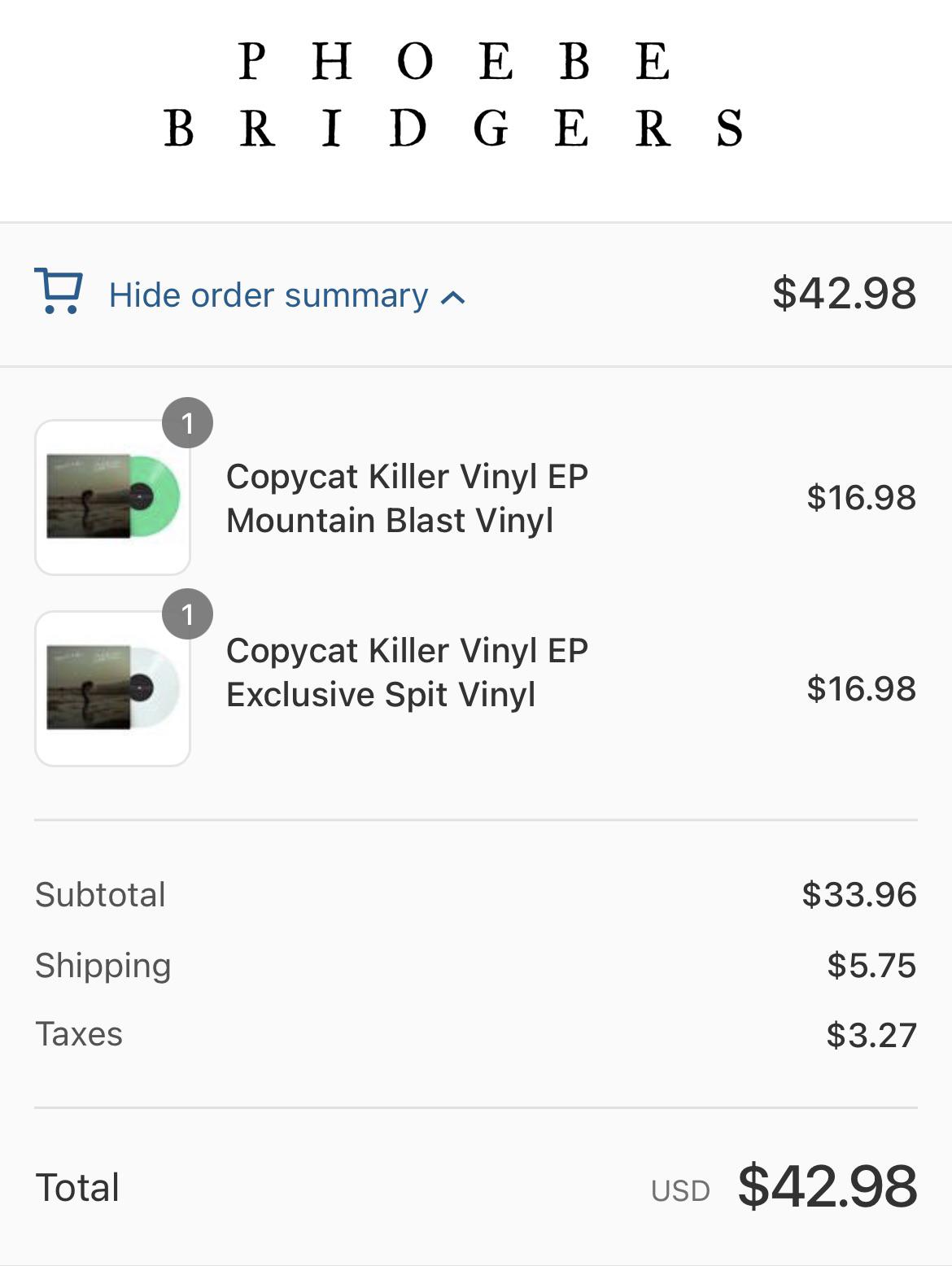Screen dimensions: 952x1266
Task: Open the white Exclusive Spit vinyl thumbnail
Action: (x=112, y=688)
